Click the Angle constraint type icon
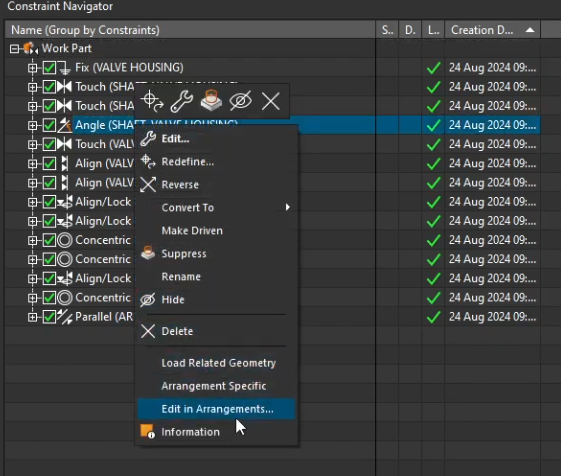Viewport: 561px width, 476px height. click(x=65, y=125)
